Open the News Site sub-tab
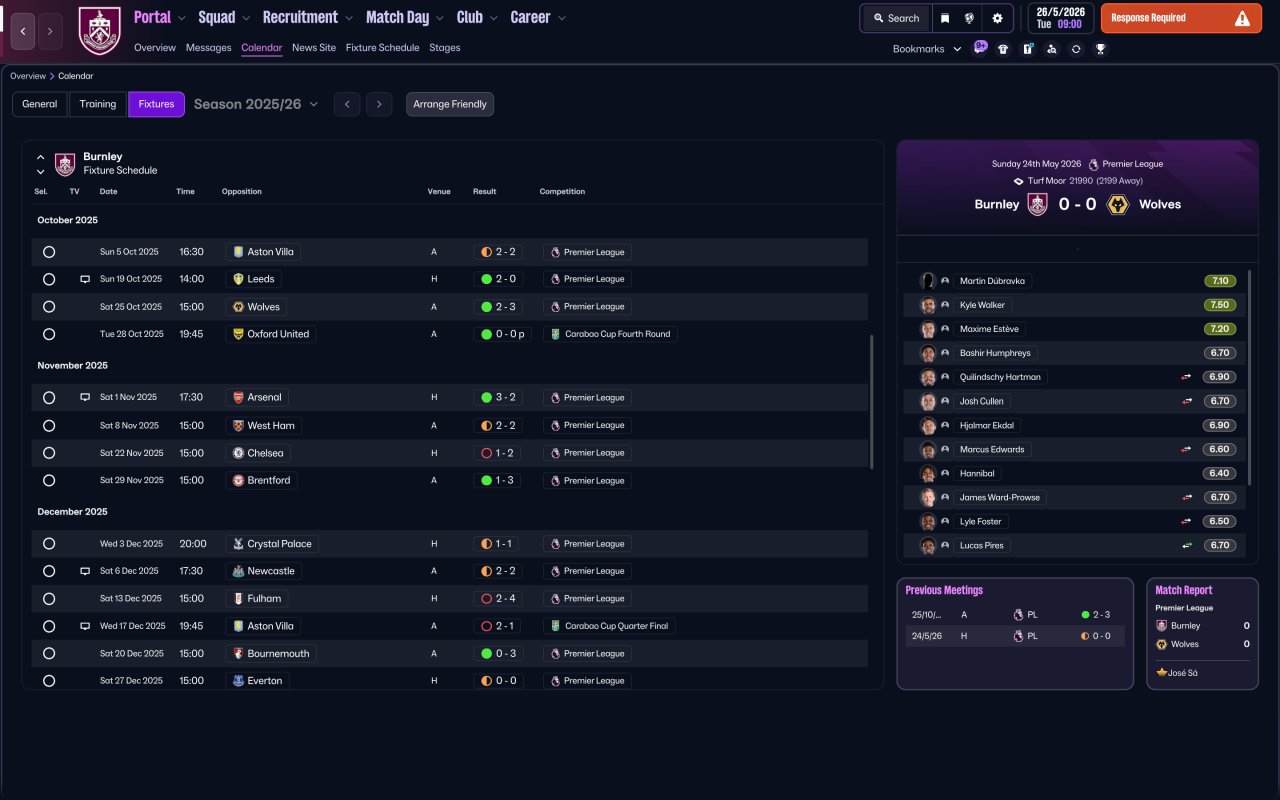This screenshot has height=800, width=1280. 314,48
